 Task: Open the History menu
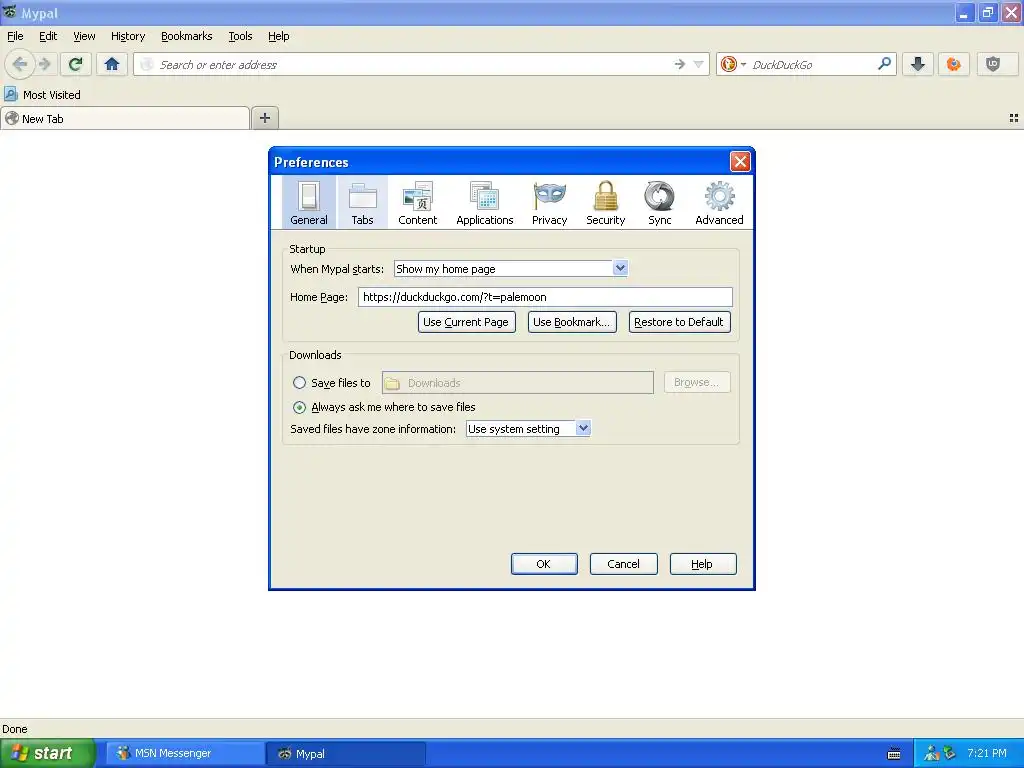[x=128, y=37]
